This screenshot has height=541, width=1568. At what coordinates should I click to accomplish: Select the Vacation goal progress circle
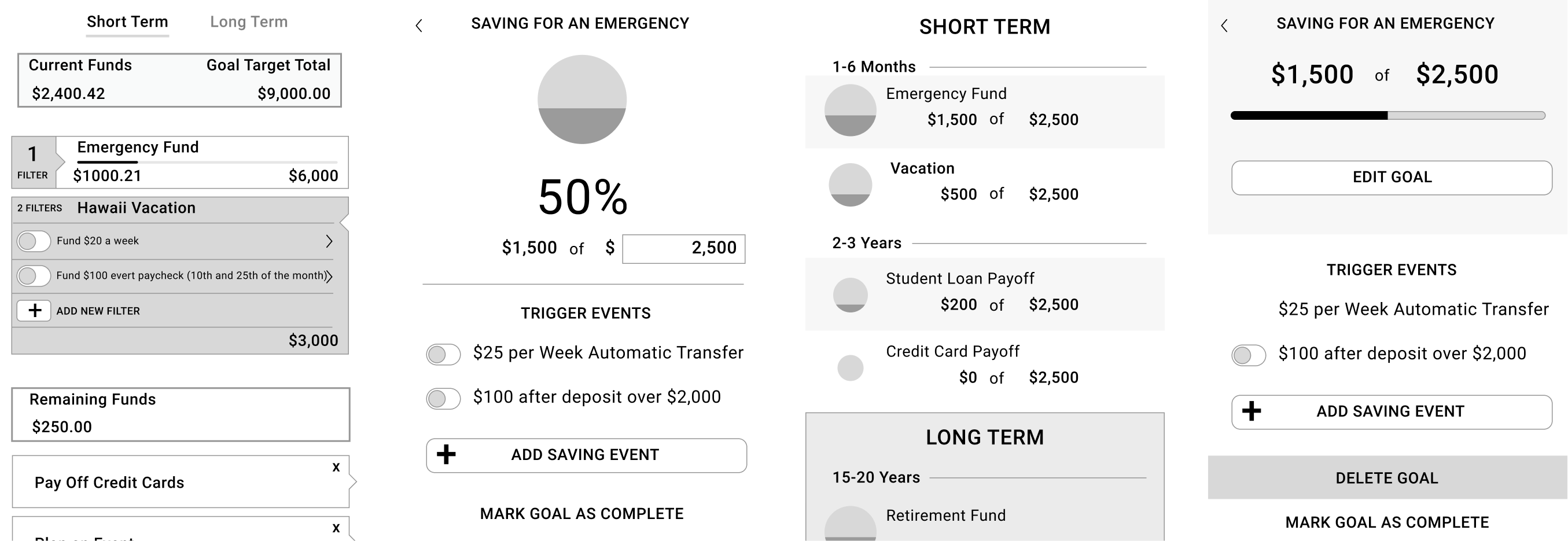tap(850, 185)
